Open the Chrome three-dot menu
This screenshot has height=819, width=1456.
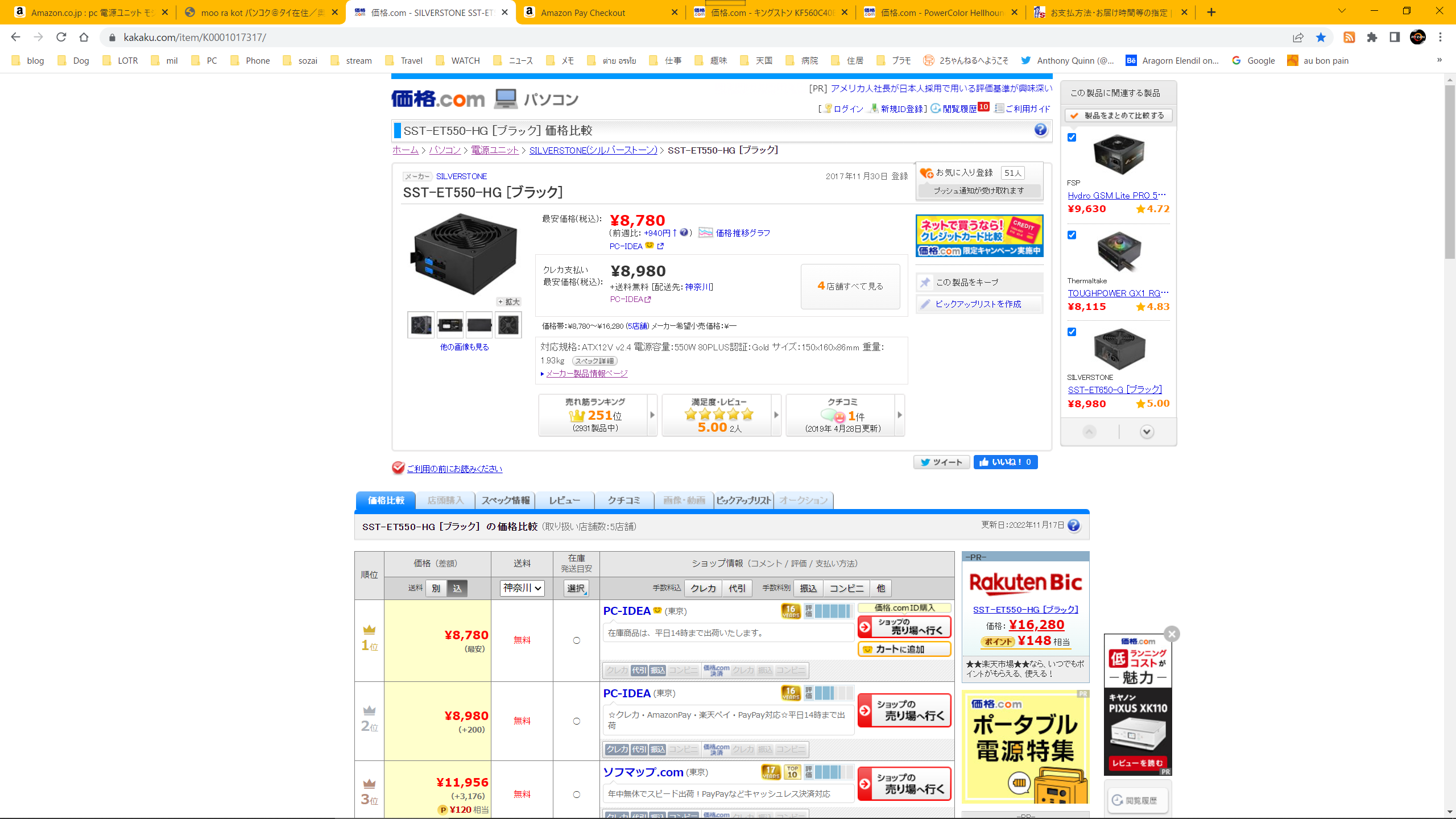(x=1440, y=37)
